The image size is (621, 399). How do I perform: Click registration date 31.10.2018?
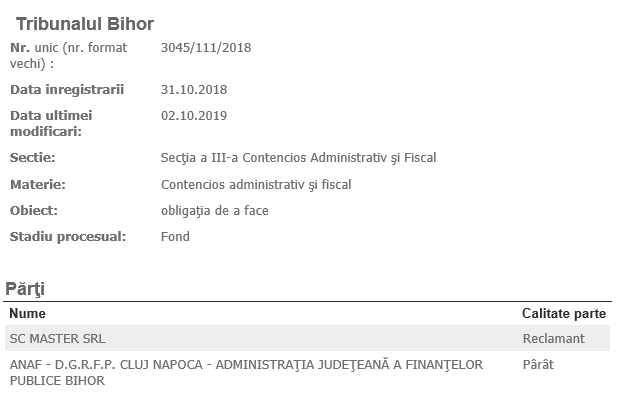194,90
